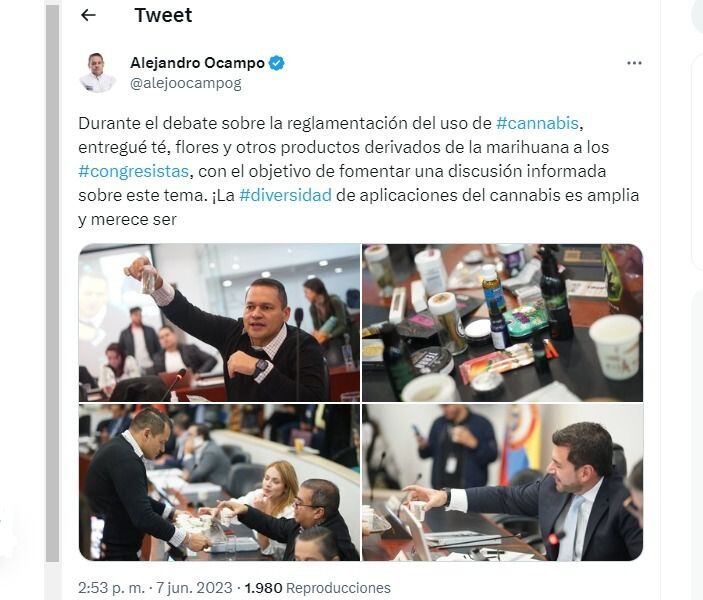Click the gray vertical bar on the left edge
This screenshot has width=703, height=600.
pyautogui.click(x=52, y=283)
